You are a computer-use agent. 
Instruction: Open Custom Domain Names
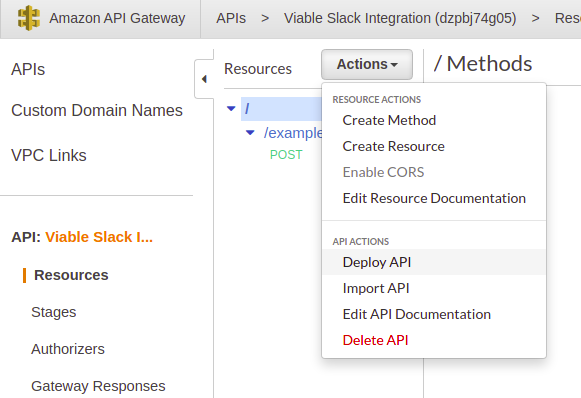pyautogui.click(x=97, y=110)
